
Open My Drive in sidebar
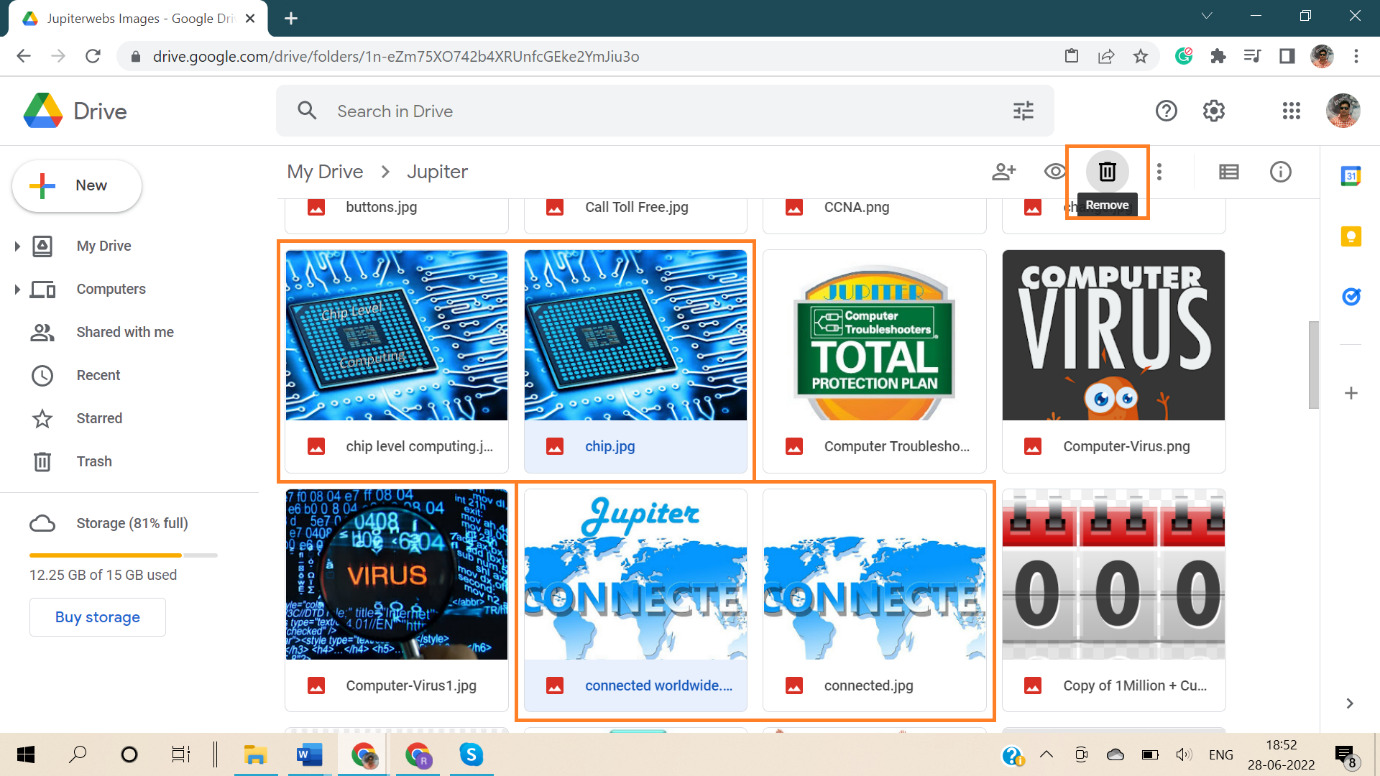[104, 246]
